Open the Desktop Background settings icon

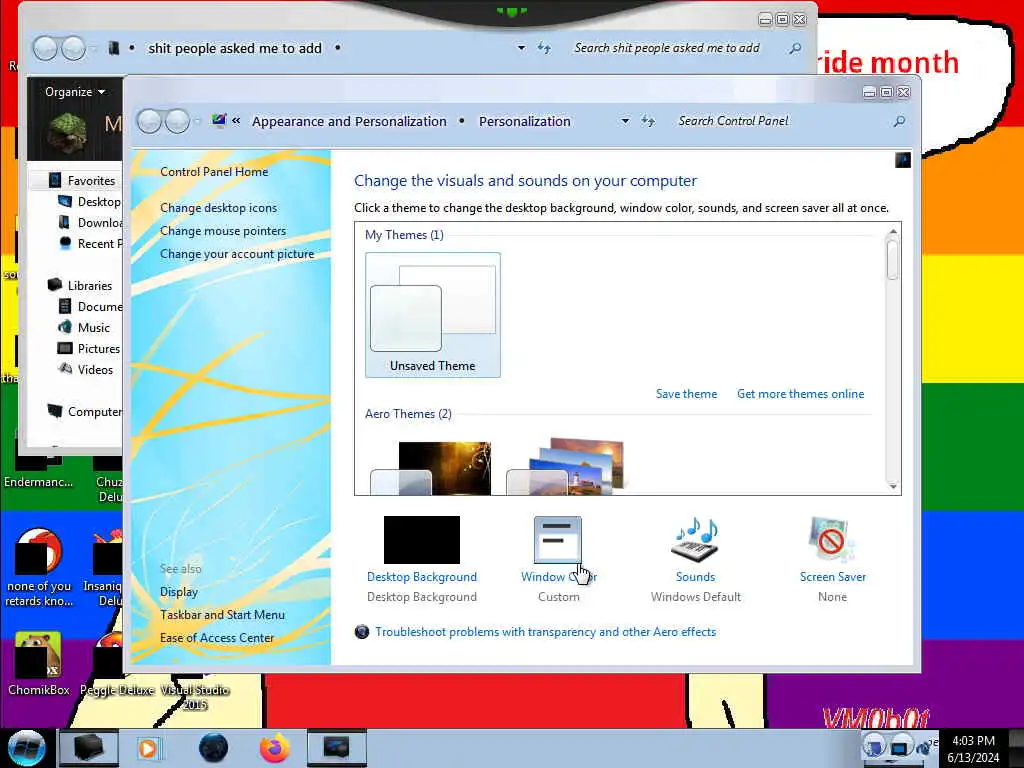pos(422,540)
